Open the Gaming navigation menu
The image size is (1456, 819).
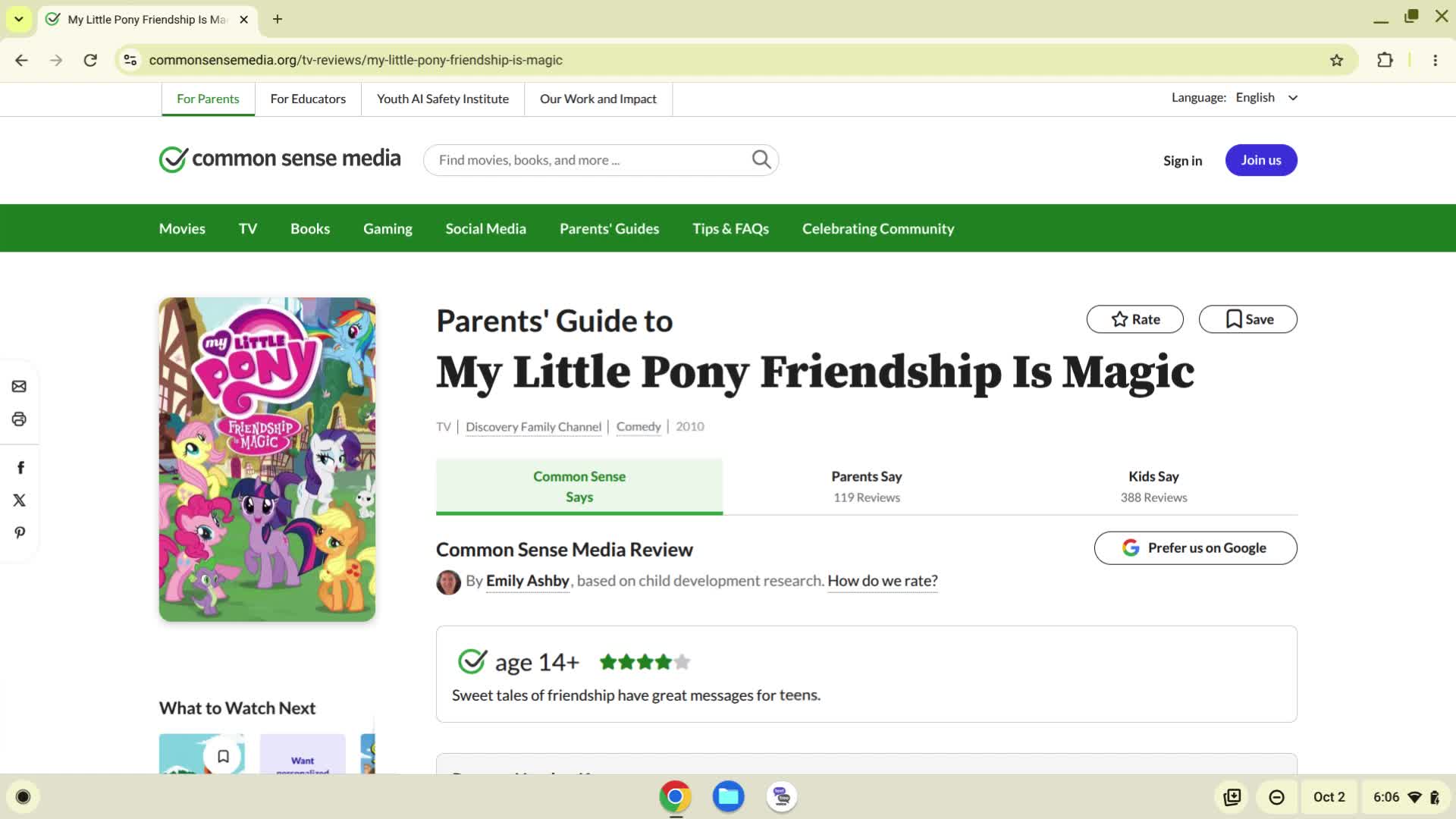click(x=388, y=228)
